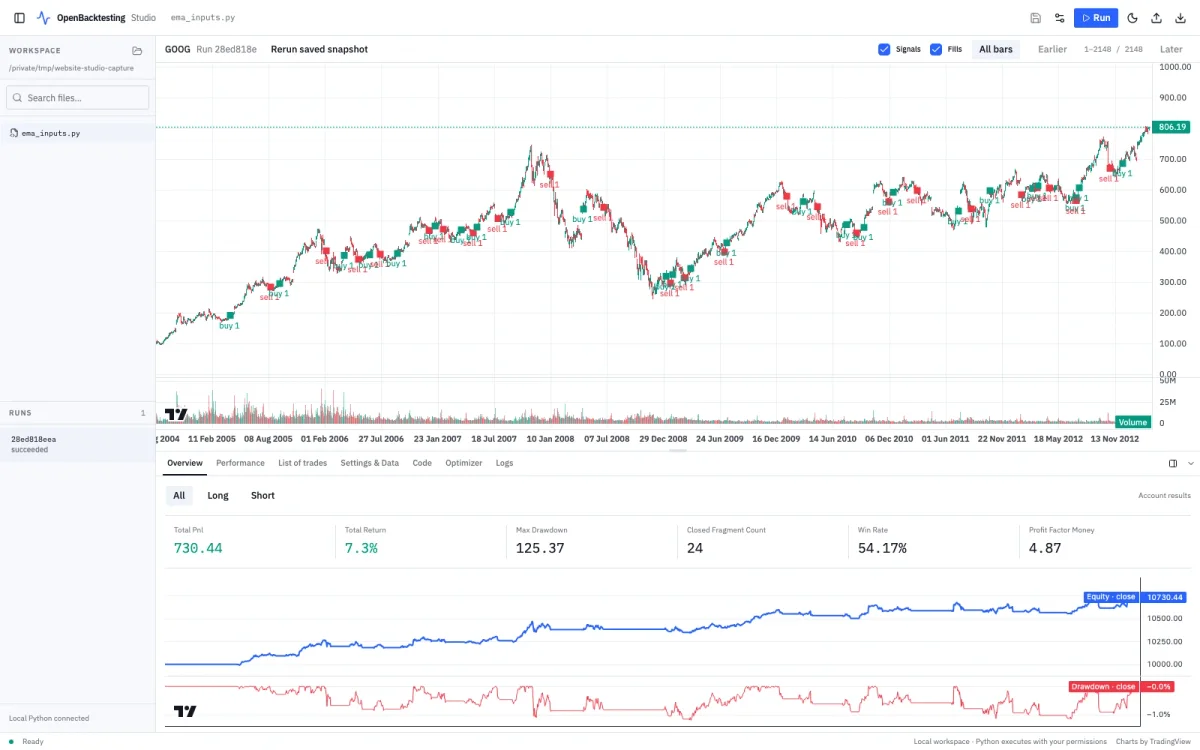Click Rerun saved snapshot
Viewport: 1200px width, 750px height.
coord(319,49)
